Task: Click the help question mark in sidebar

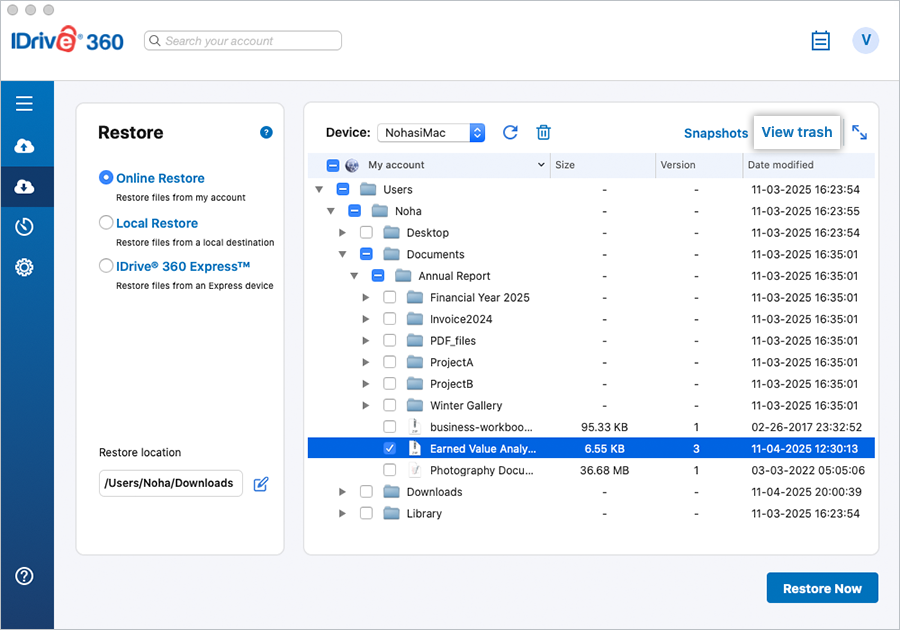Action: coord(25,576)
